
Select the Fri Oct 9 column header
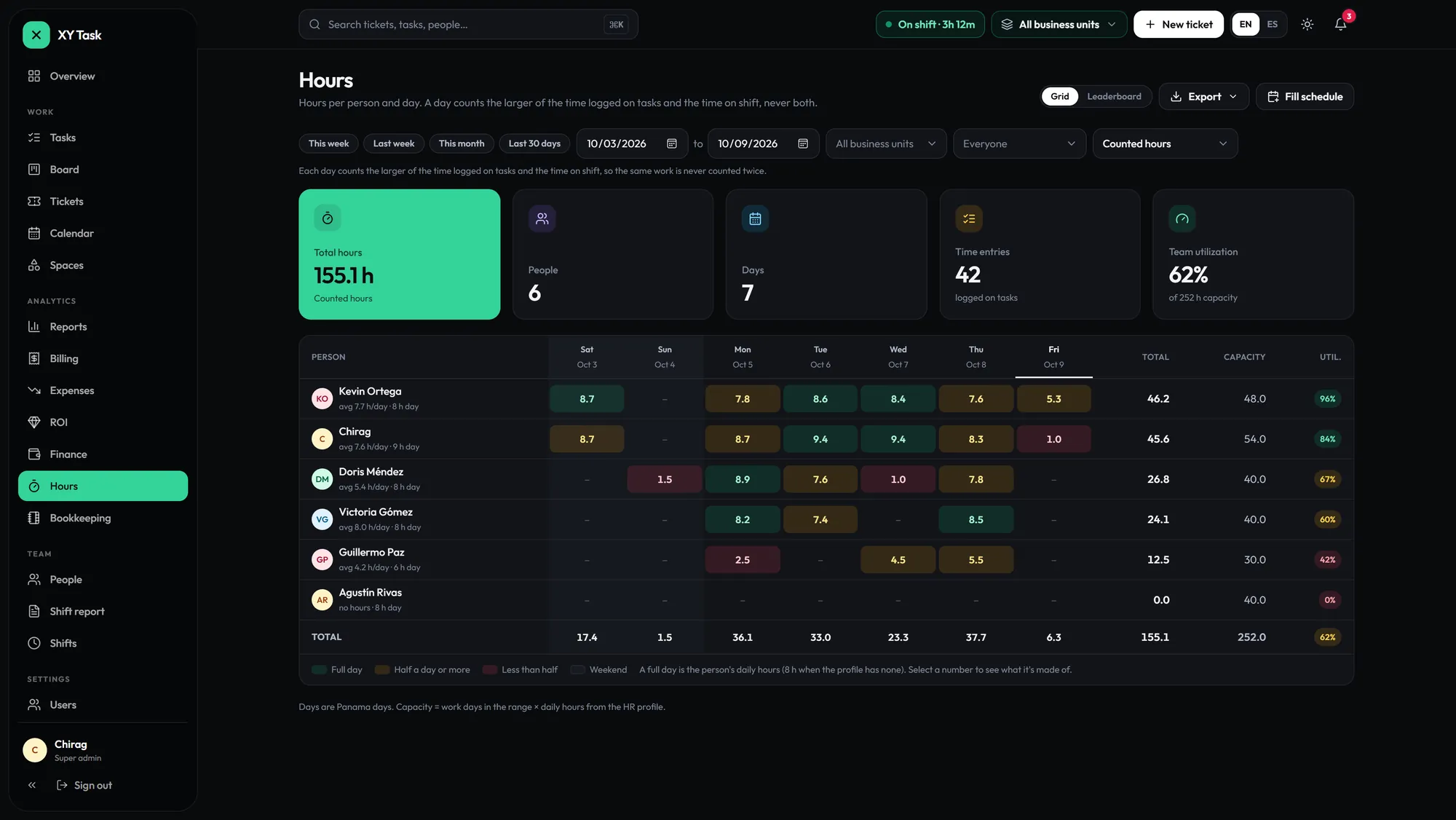1053,357
